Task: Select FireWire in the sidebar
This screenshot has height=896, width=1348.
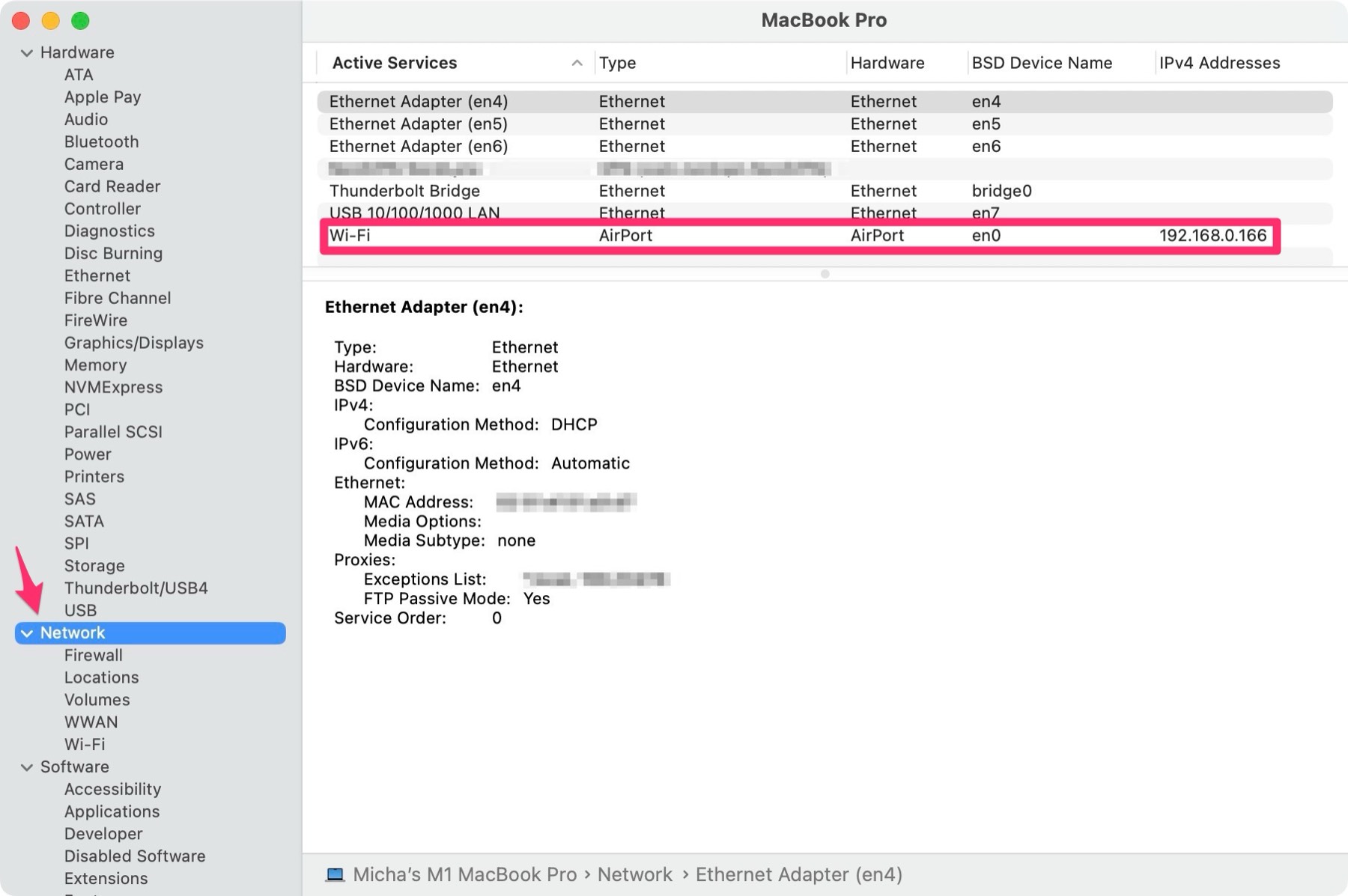Action: tap(96, 320)
